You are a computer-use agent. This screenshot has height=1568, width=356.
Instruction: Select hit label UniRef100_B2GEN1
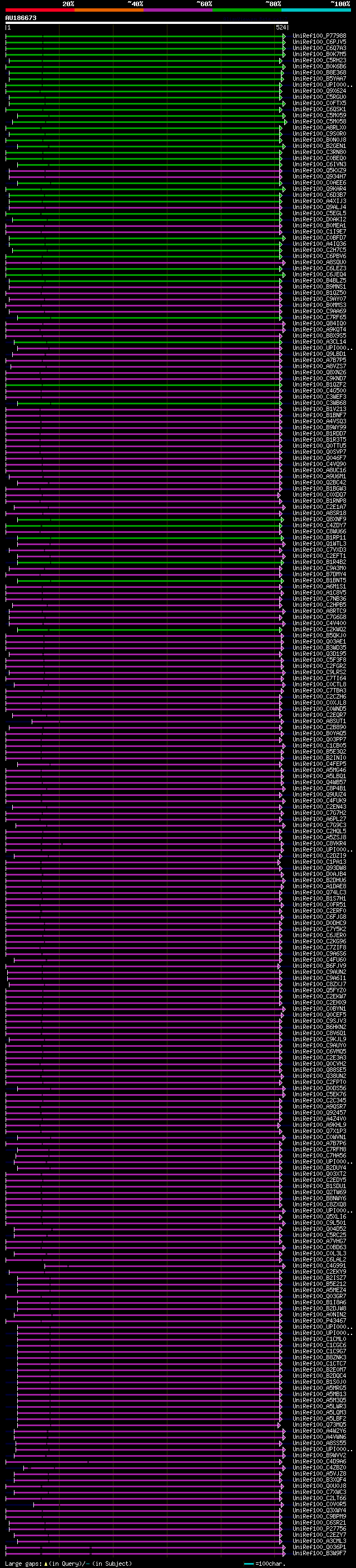319,146
